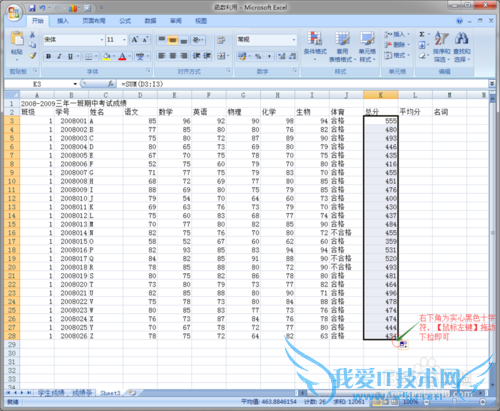Switch to the Review tab
The image size is (500, 411).
(x=176, y=21)
